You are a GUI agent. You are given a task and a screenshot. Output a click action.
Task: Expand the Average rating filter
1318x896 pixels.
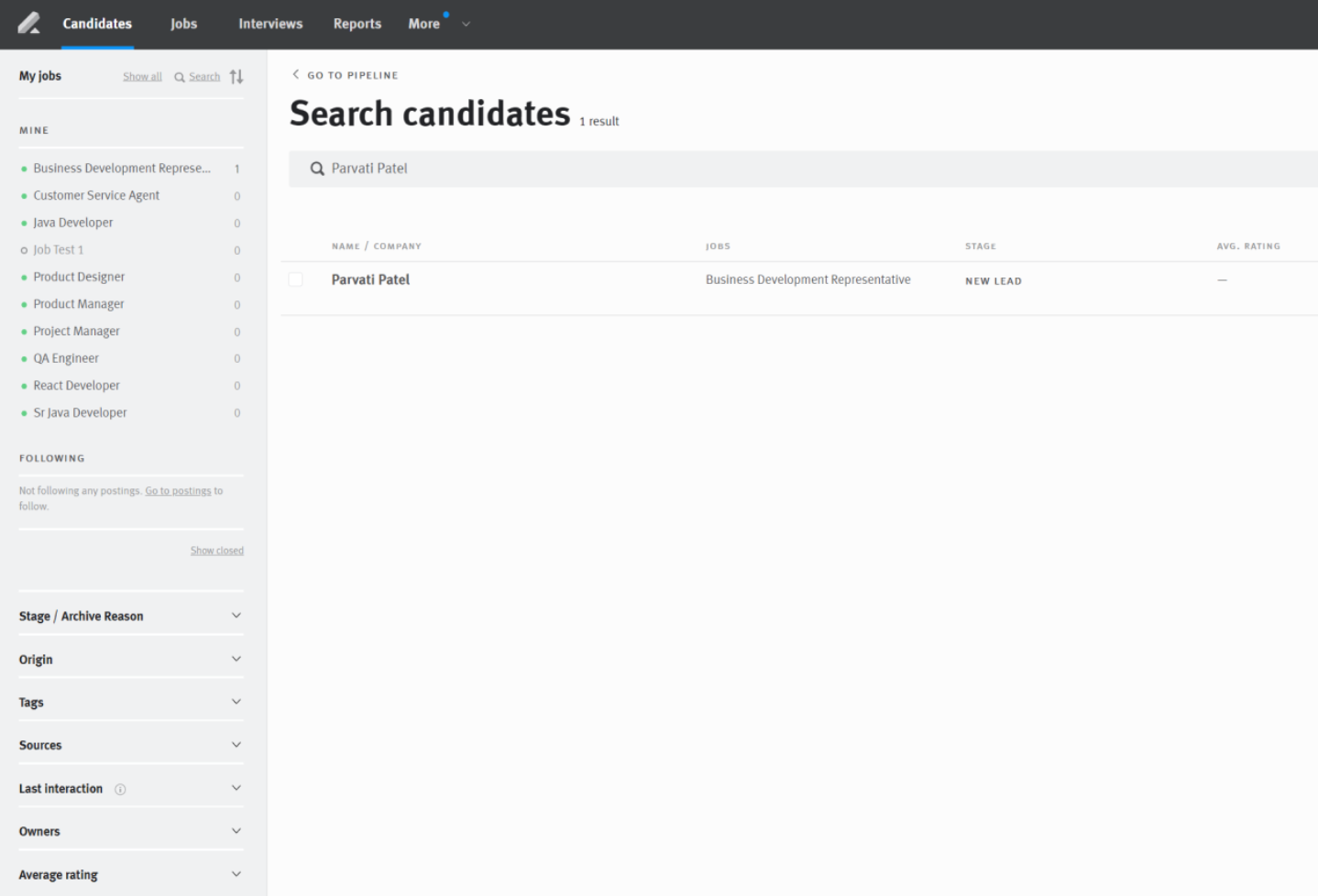click(x=236, y=873)
